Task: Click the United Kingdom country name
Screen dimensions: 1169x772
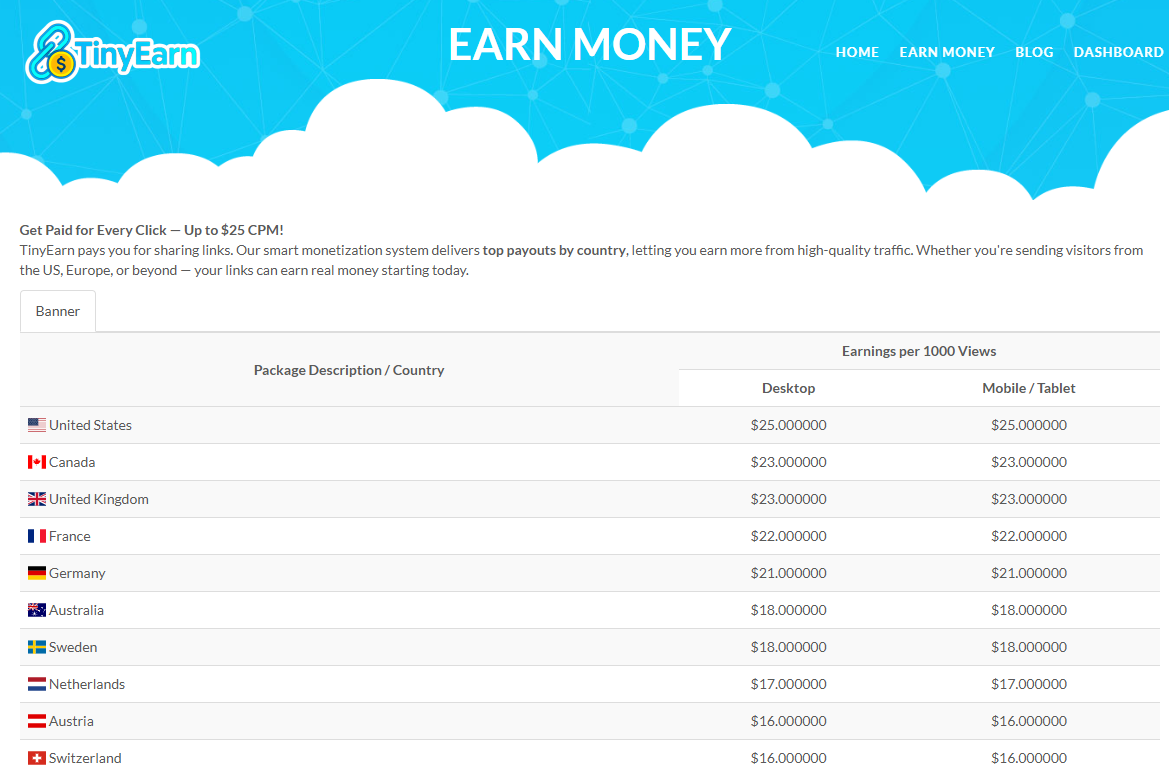Action: [x=99, y=499]
